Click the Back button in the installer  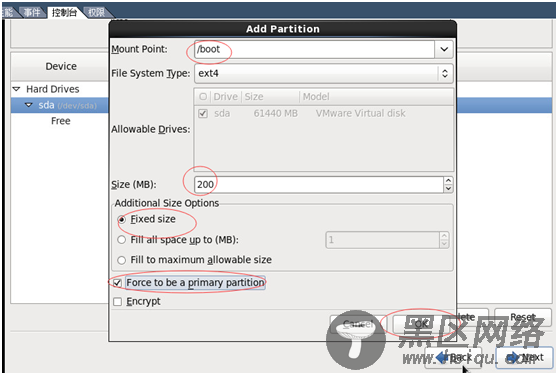coord(454,357)
